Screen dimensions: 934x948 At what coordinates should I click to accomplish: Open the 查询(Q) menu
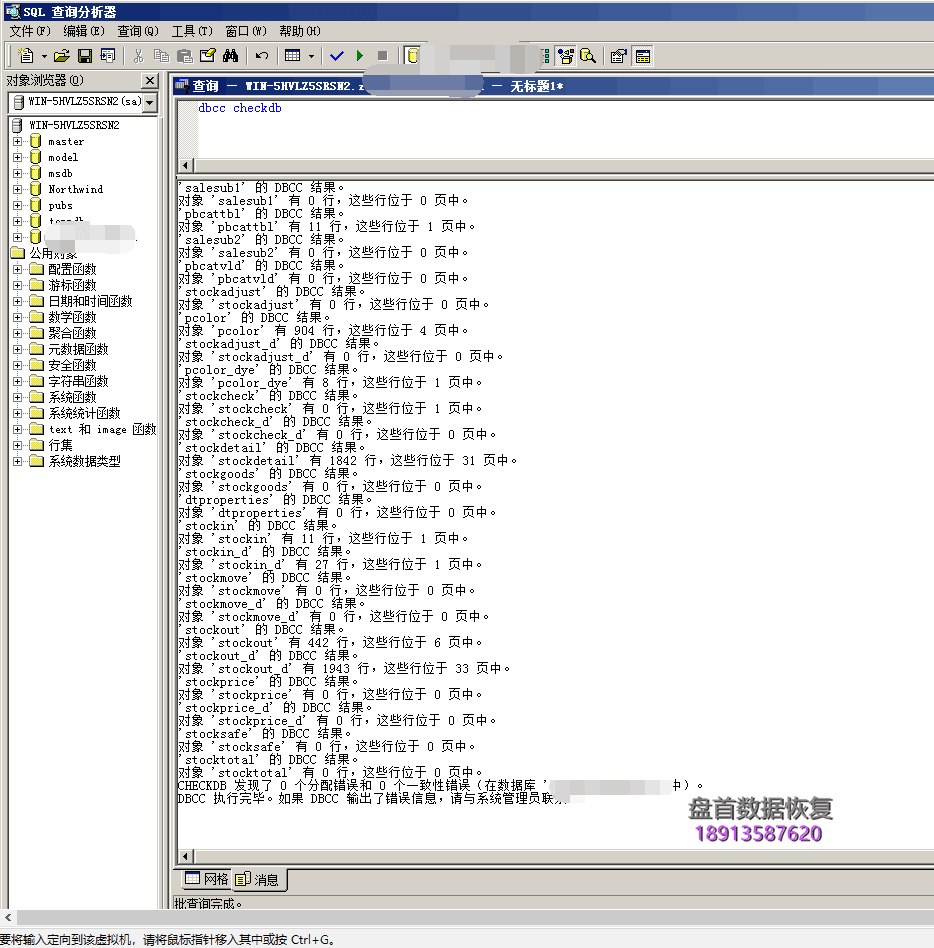(138, 31)
